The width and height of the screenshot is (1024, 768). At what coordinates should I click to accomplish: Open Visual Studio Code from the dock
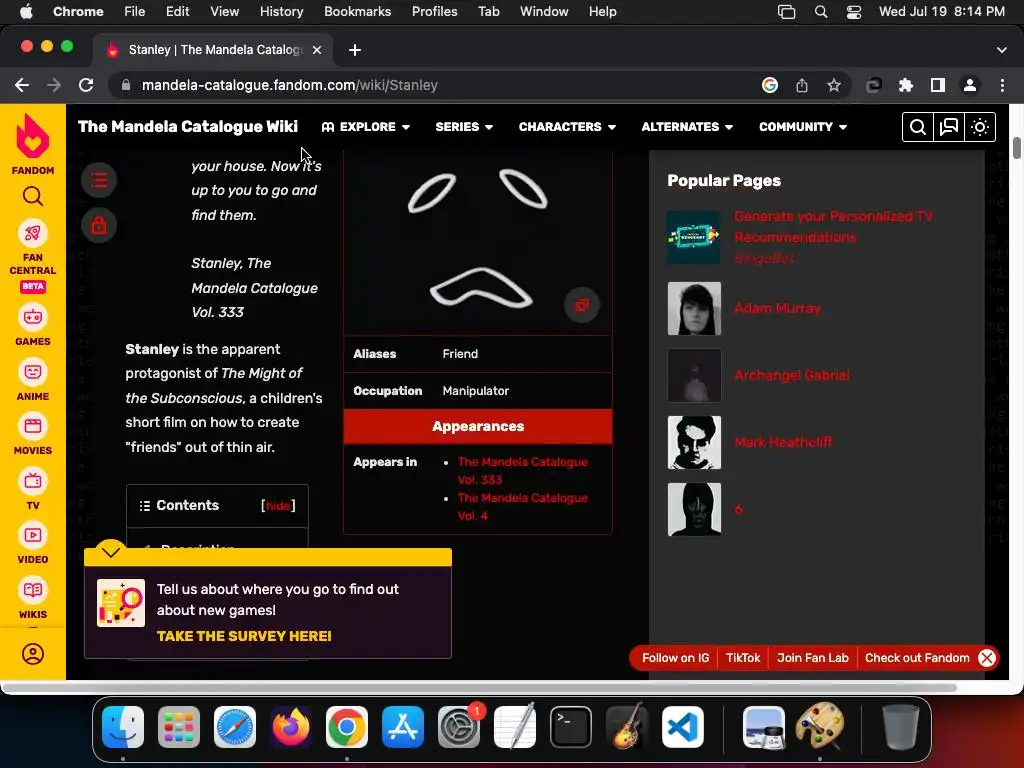[x=682, y=726]
